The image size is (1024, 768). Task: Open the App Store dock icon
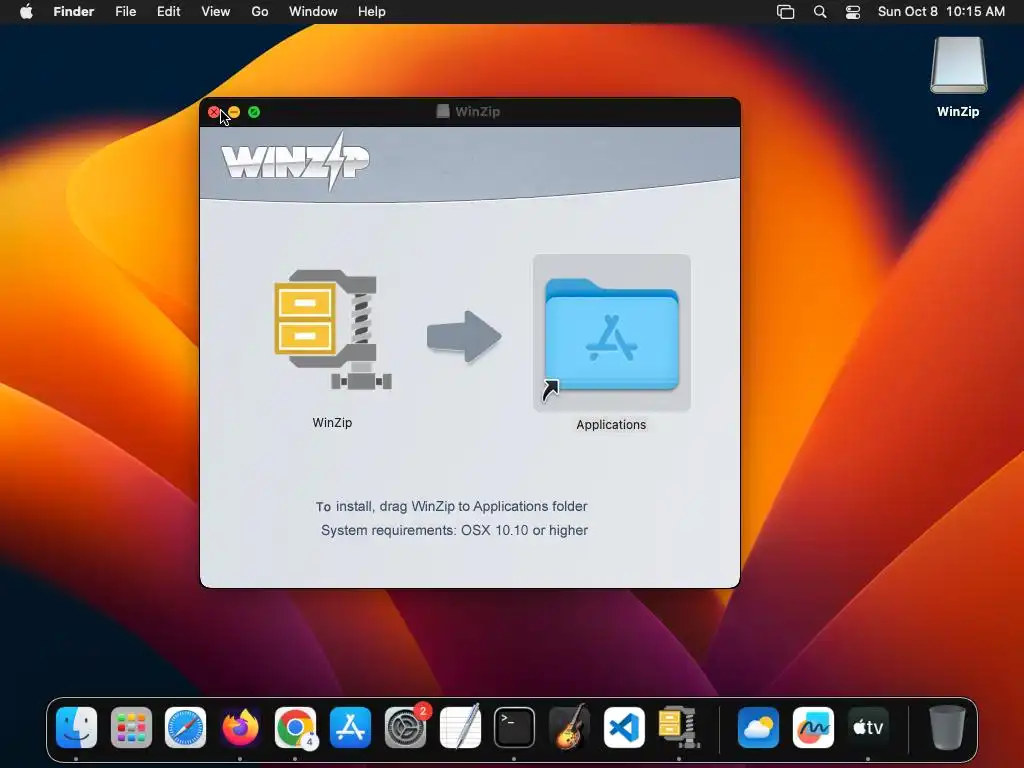(350, 727)
